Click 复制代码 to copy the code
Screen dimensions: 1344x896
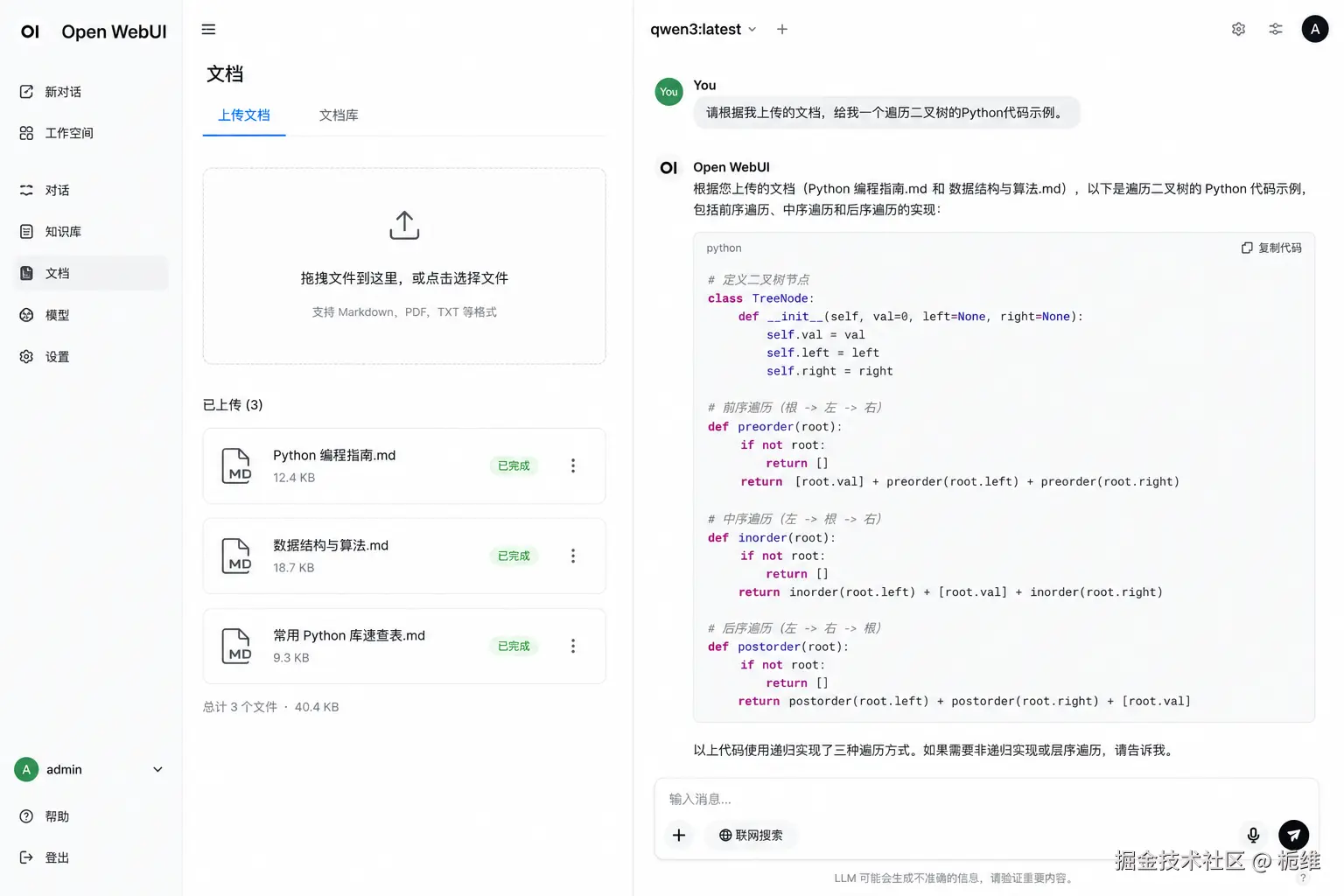point(1271,248)
